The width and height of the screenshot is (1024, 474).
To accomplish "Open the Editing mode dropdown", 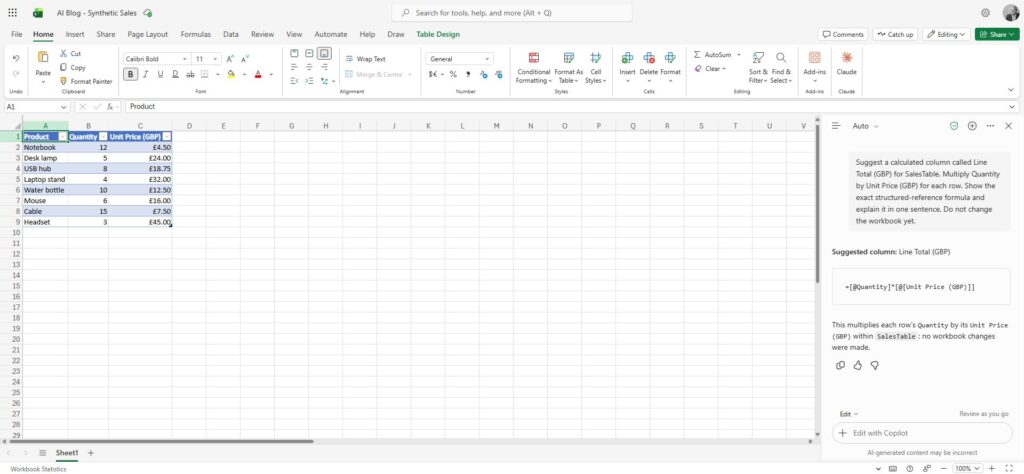I will pos(946,34).
